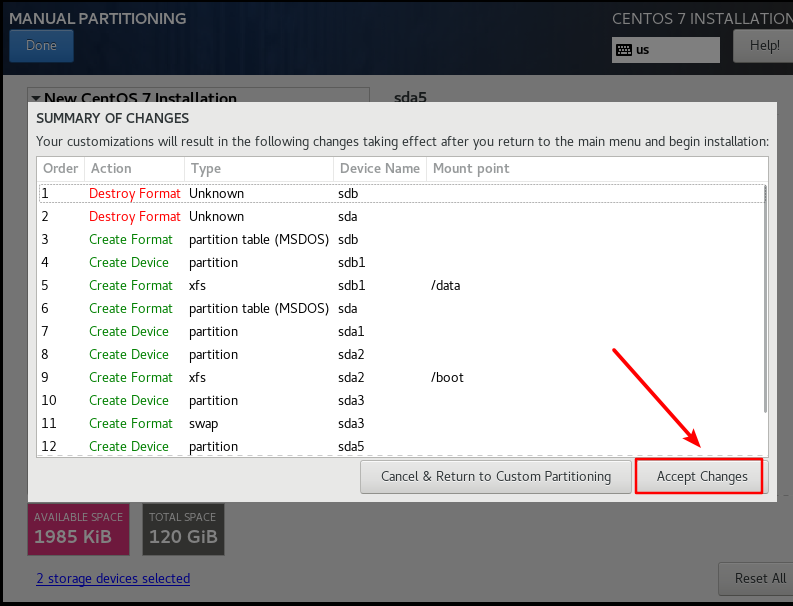
Task: Select the us keyboard layout indicator
Action: click(x=666, y=50)
